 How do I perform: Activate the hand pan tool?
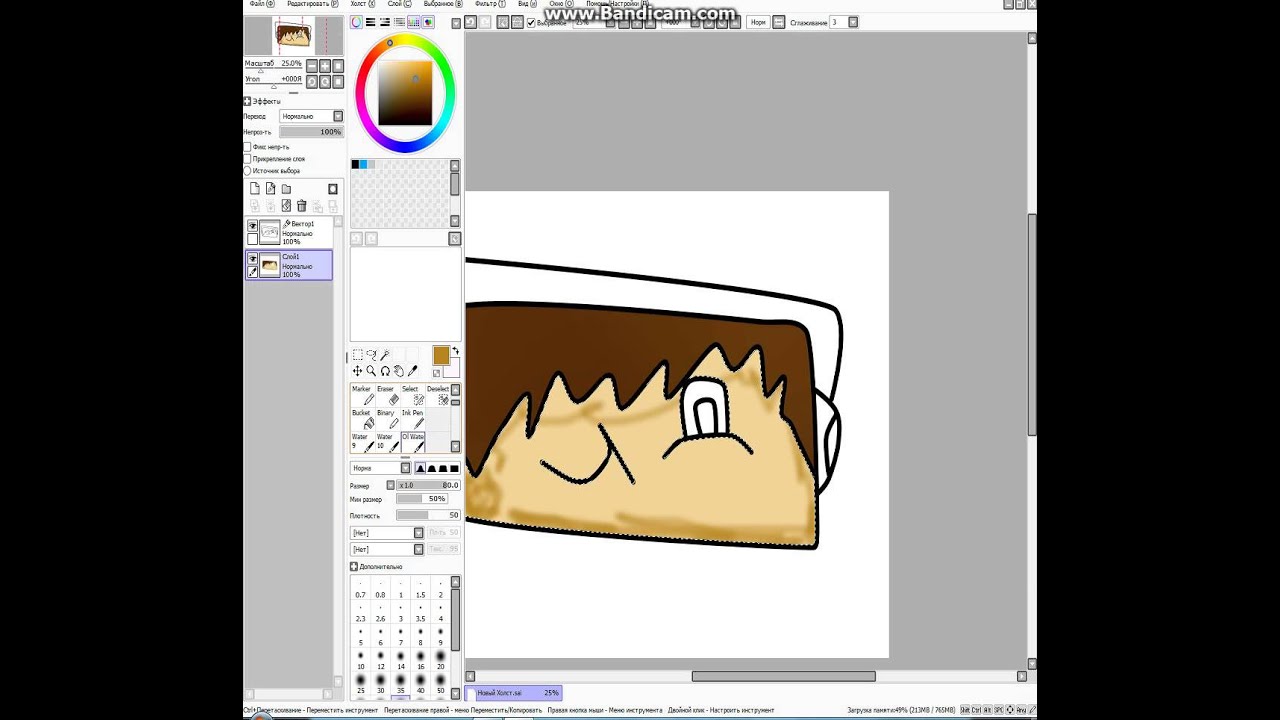[x=398, y=371]
